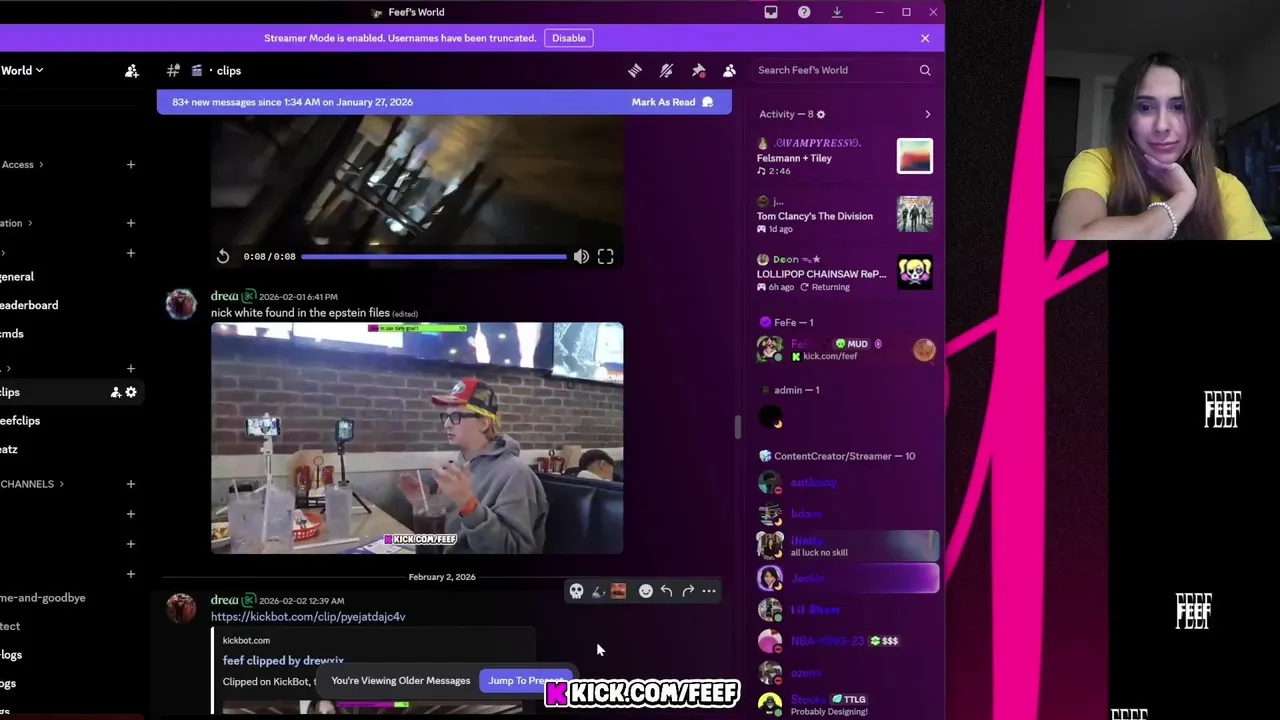The height and width of the screenshot is (720, 1280).
Task: Collapse the ContentCreator/Streamer role group
Action: pos(837,456)
